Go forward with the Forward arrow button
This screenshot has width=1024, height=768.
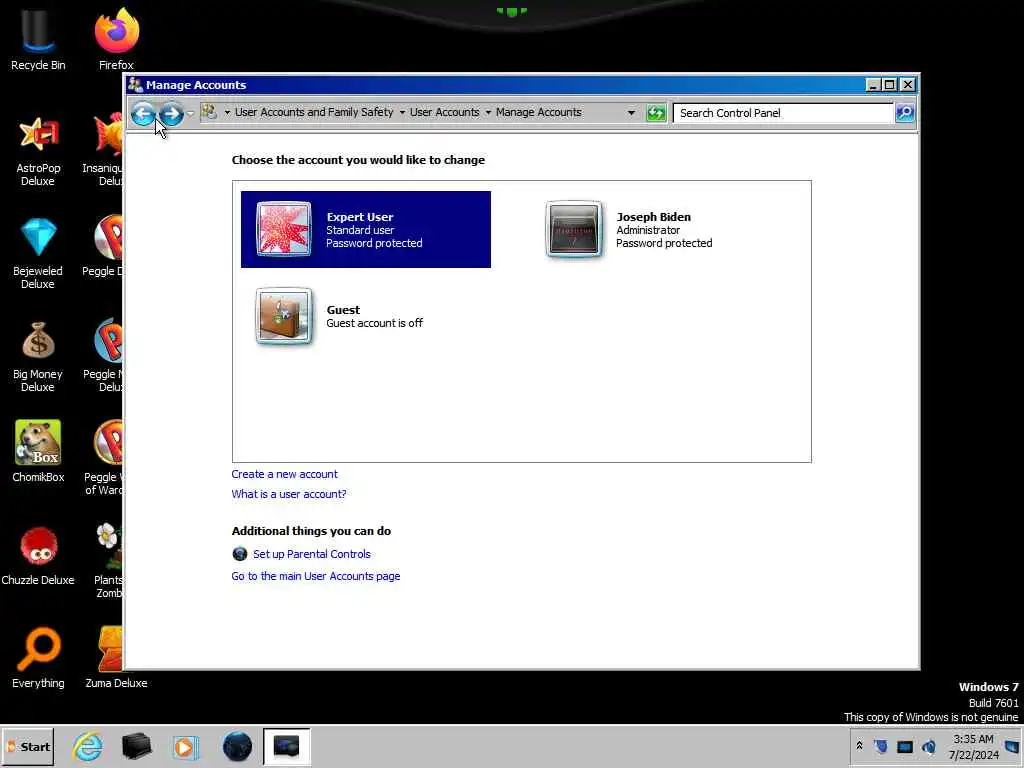[171, 114]
